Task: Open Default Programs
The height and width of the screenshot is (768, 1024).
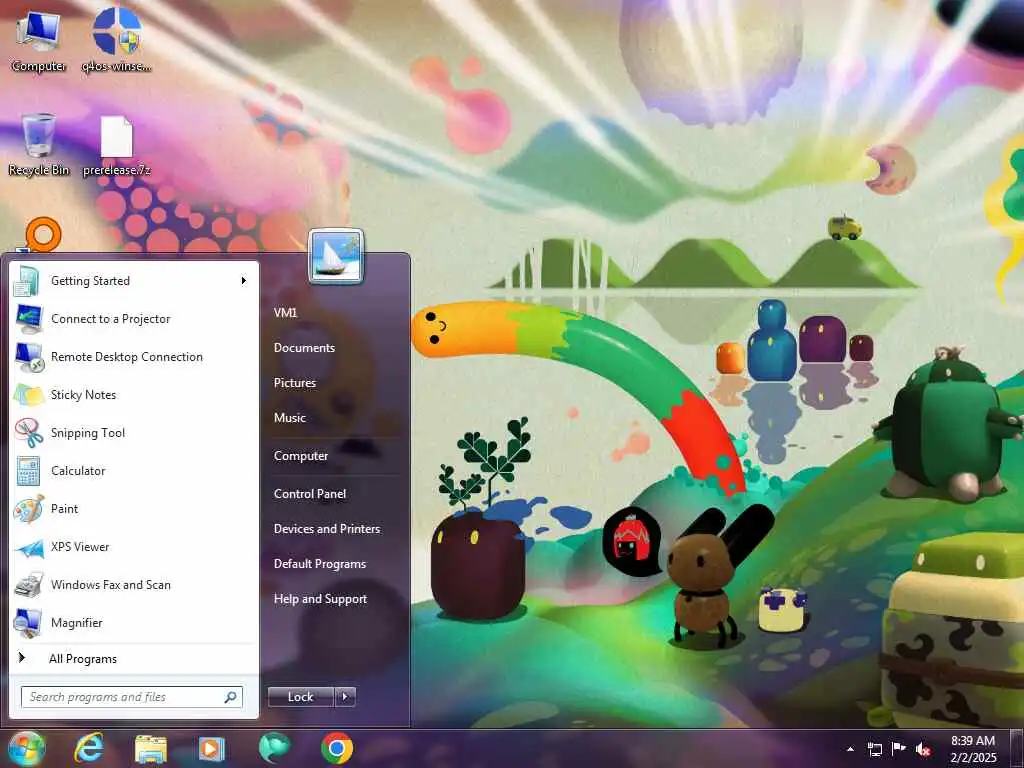Action: click(320, 564)
